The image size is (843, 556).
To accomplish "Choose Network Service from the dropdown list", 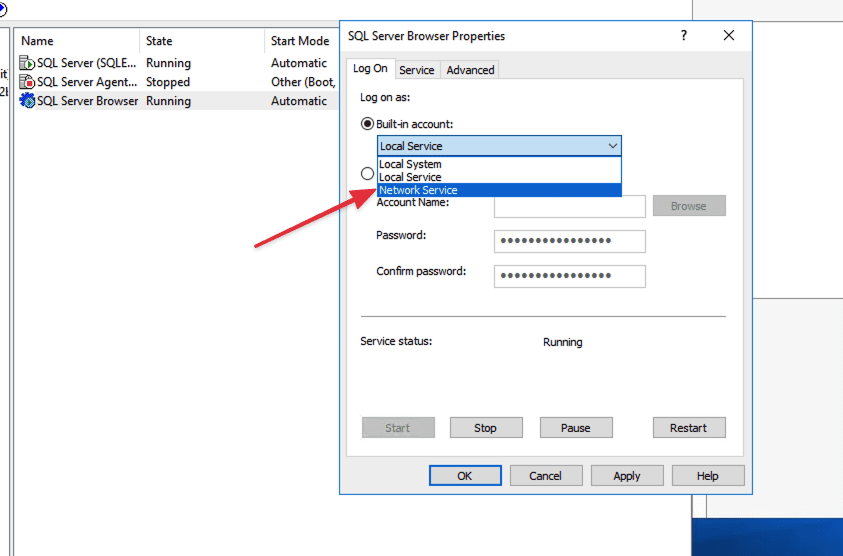I will click(x=499, y=190).
